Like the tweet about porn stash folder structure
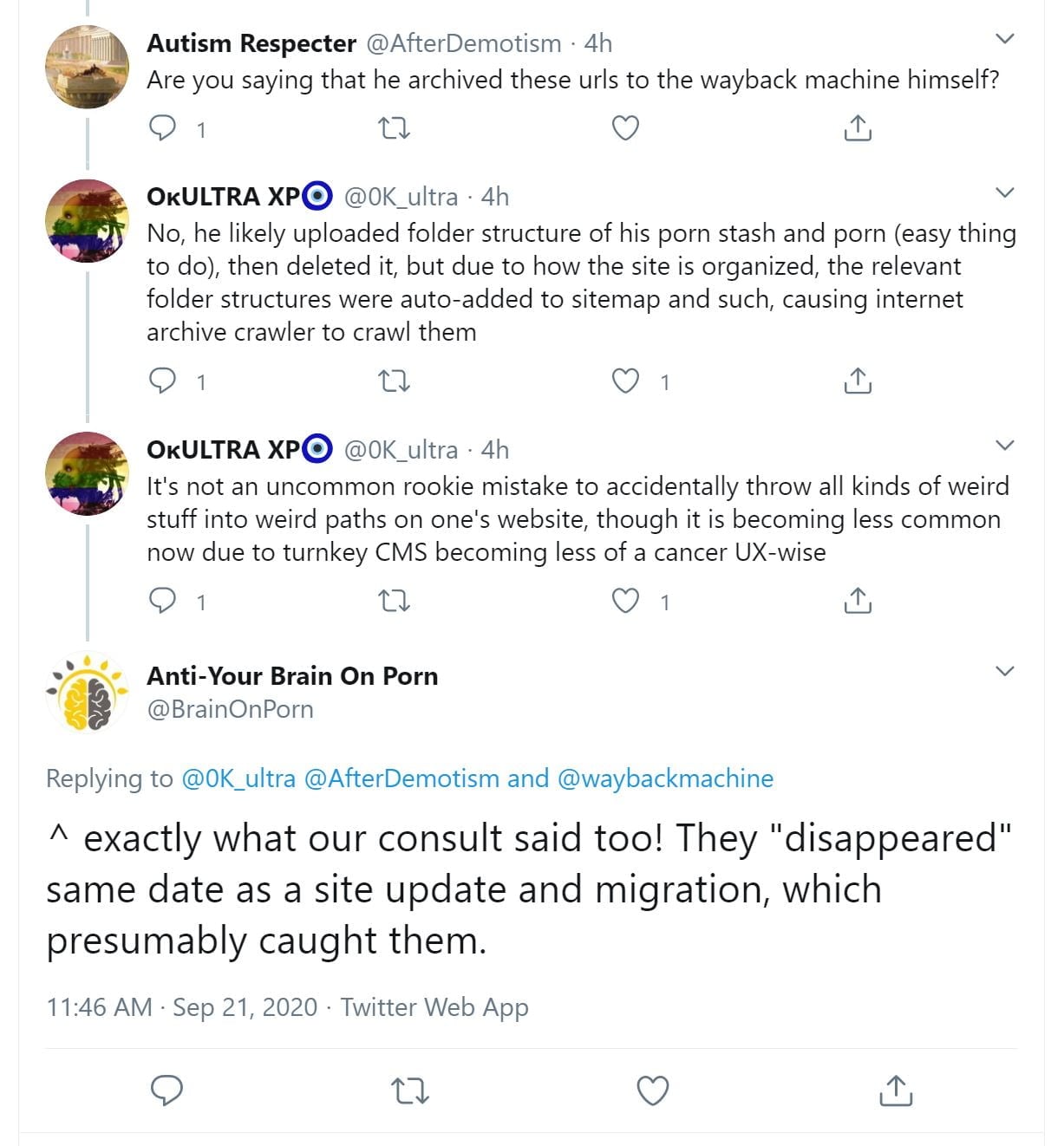This screenshot has height=1146, width=1064. (x=625, y=381)
